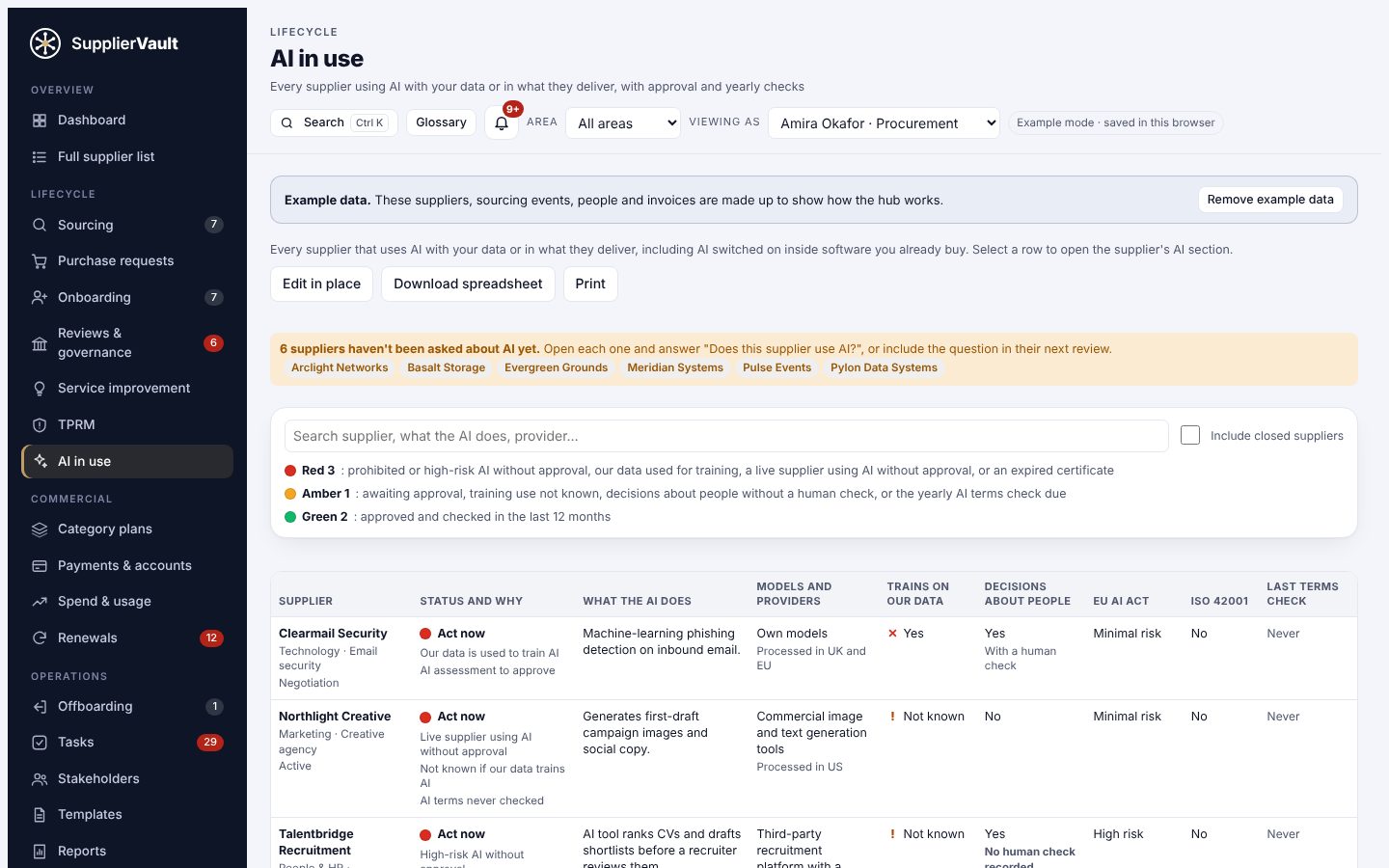Click the Offboarding exit icon
This screenshot has width=1389, height=868.
[40, 707]
